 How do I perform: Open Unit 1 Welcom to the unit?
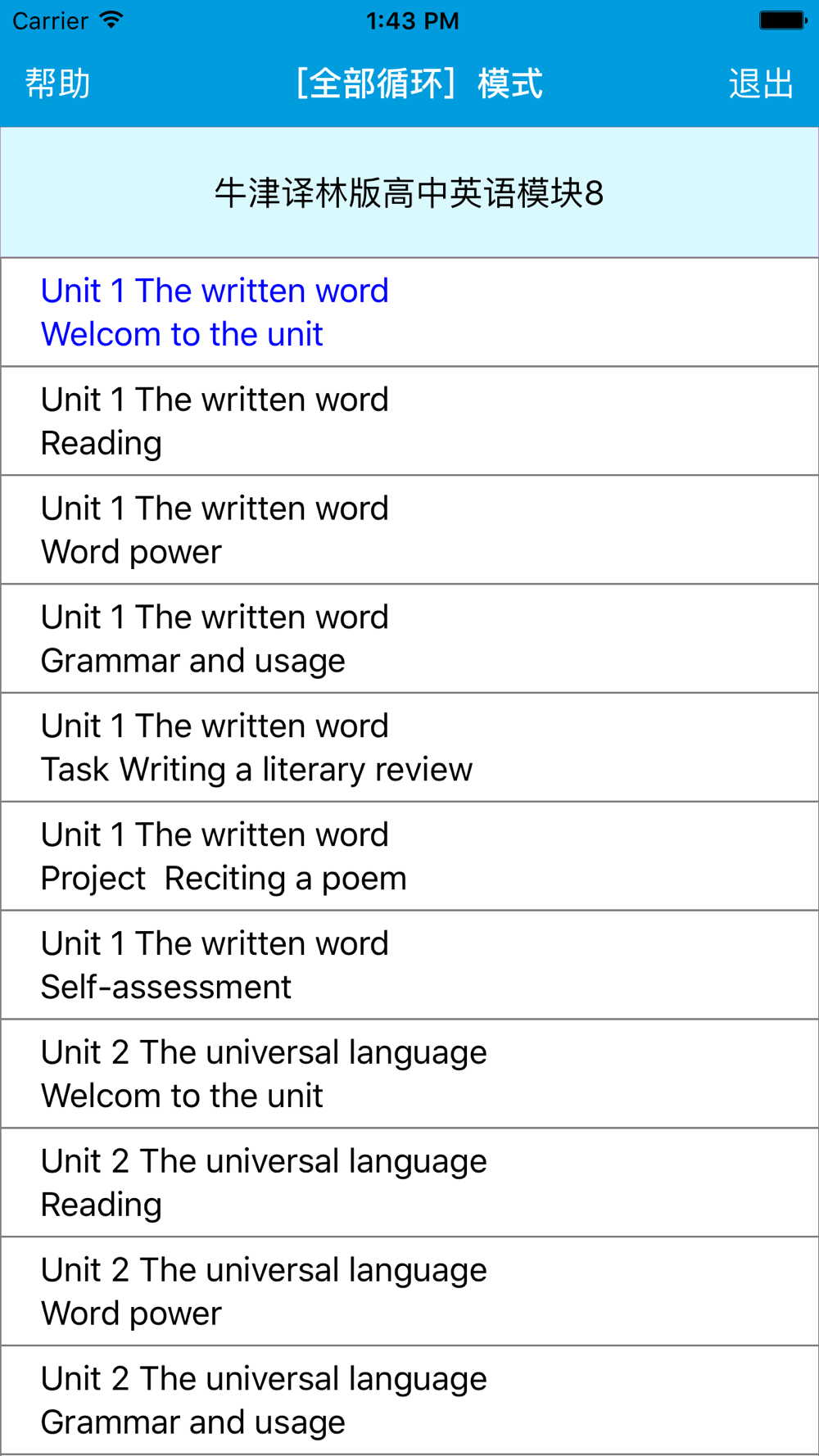point(409,312)
